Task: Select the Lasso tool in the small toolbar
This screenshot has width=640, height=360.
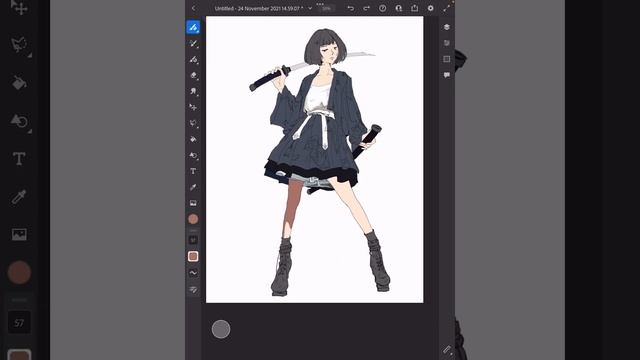Action: pos(193,123)
